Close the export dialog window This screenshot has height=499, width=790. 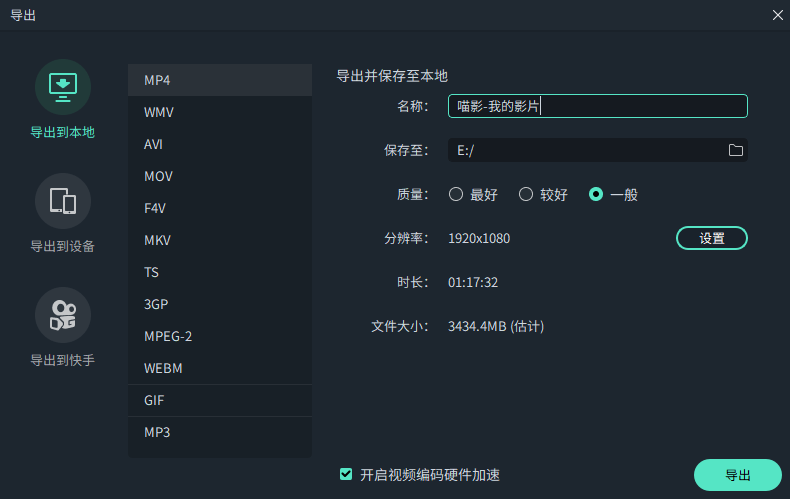click(778, 15)
